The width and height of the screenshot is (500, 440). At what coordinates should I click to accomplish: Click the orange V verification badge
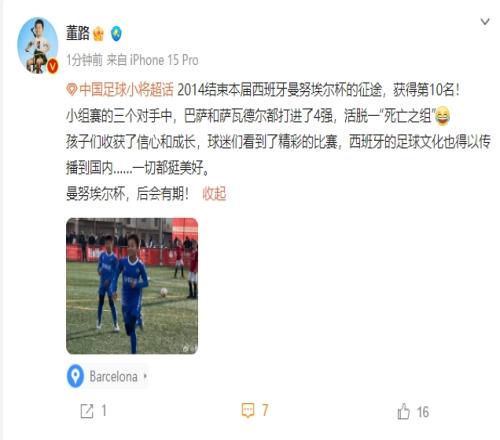(52, 66)
